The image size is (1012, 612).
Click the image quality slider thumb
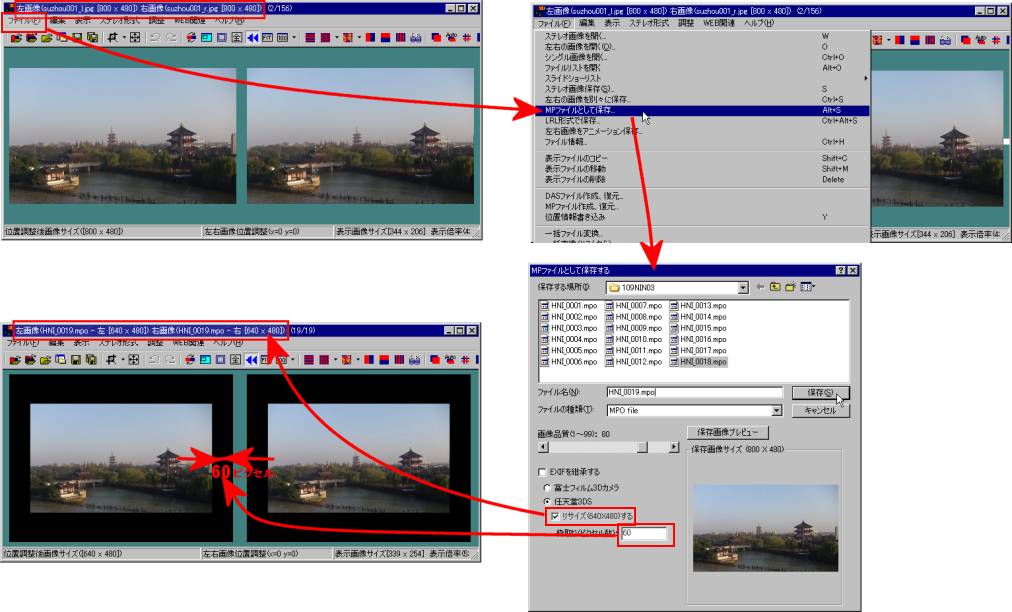[642, 447]
